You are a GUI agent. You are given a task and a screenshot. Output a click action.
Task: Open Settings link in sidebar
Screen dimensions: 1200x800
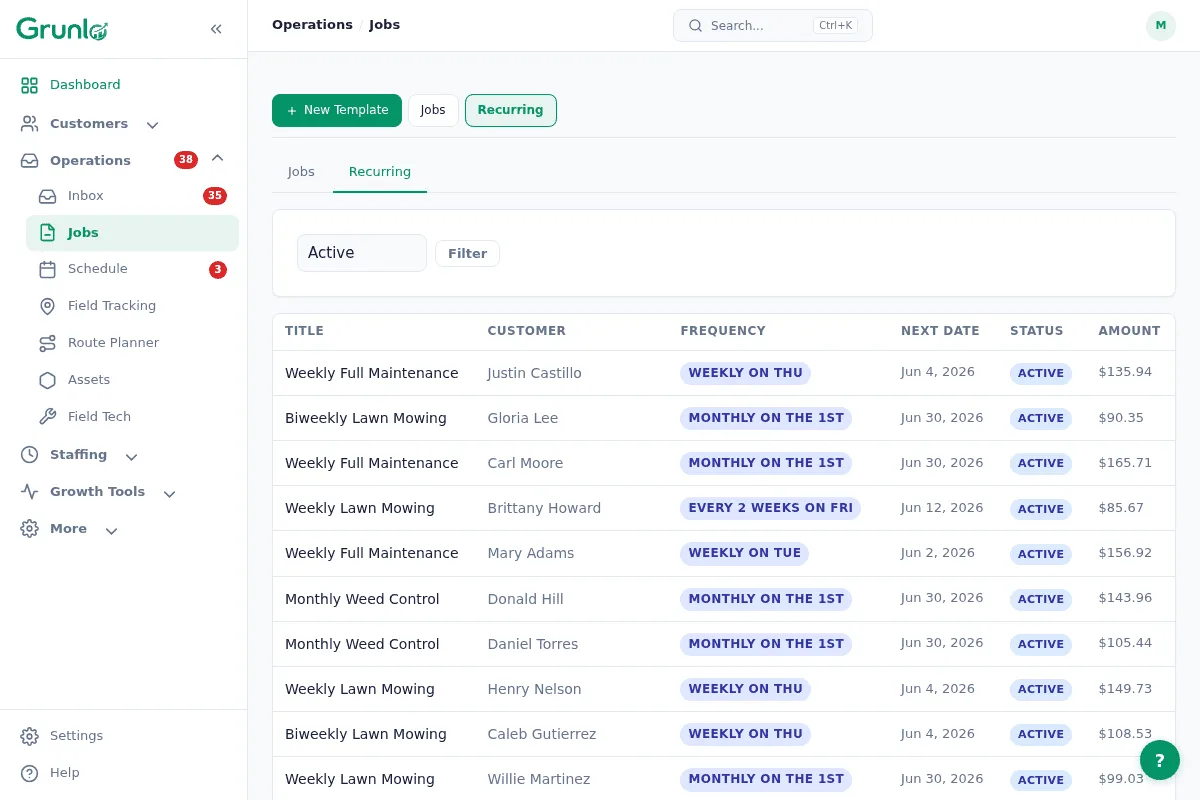tap(124, 736)
